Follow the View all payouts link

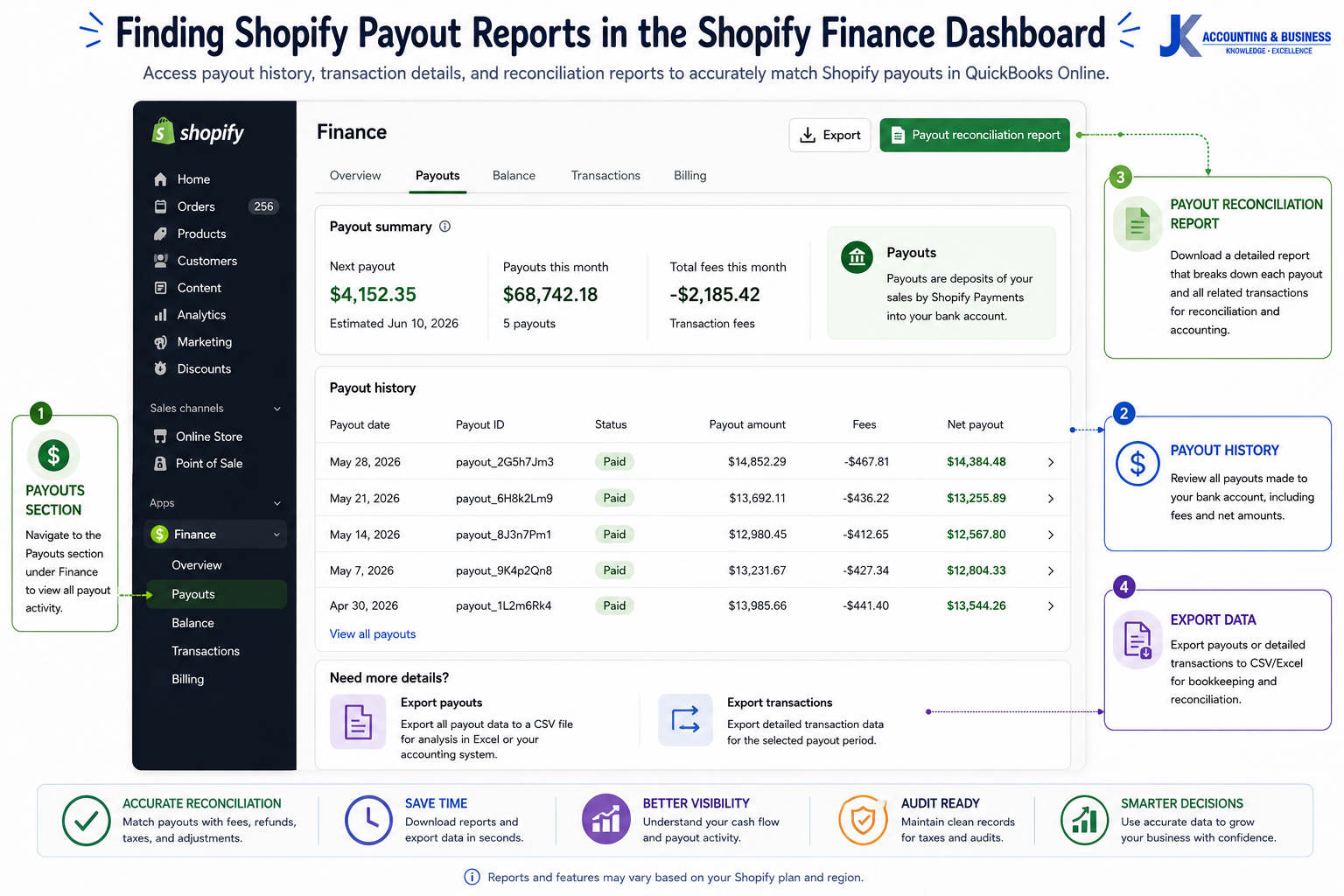click(373, 634)
